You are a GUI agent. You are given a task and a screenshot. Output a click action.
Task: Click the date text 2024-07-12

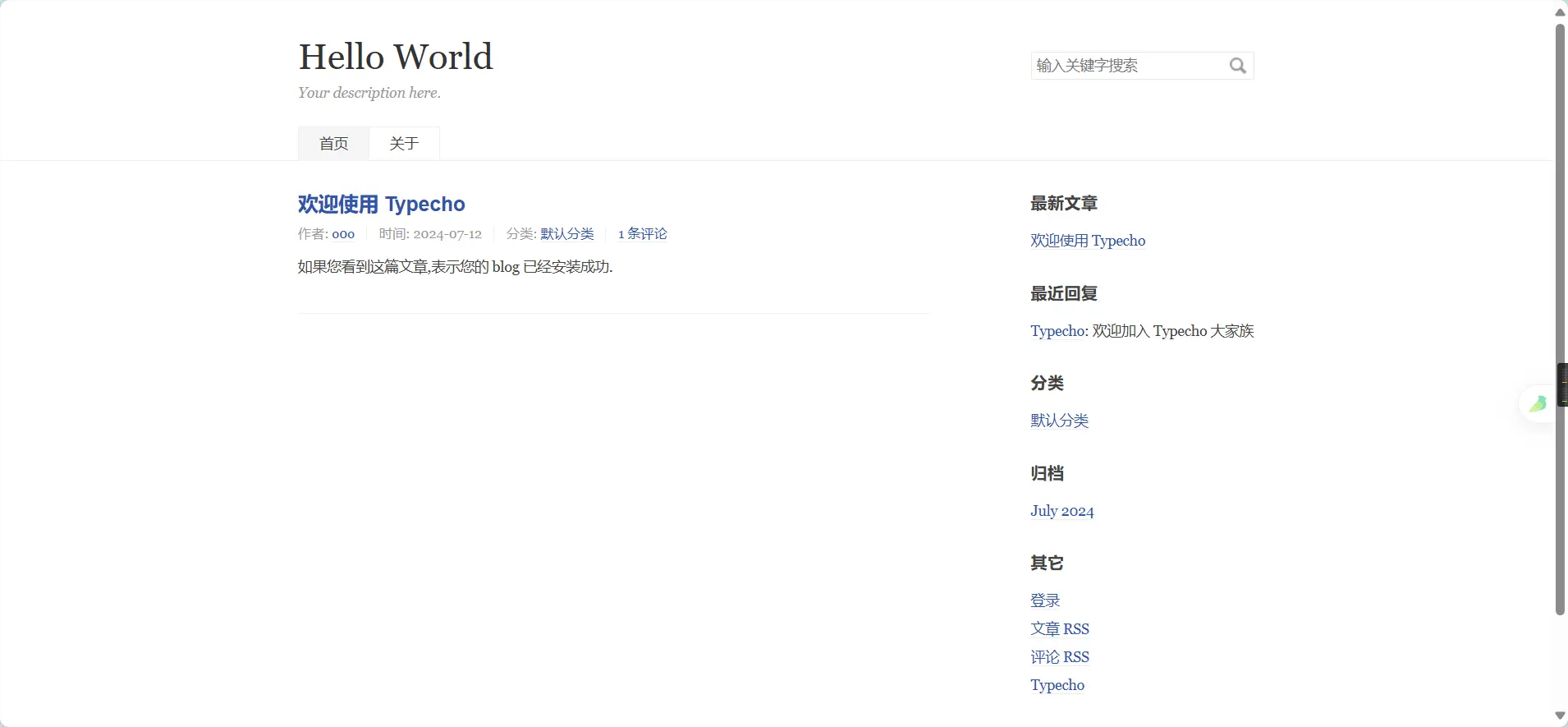[447, 234]
